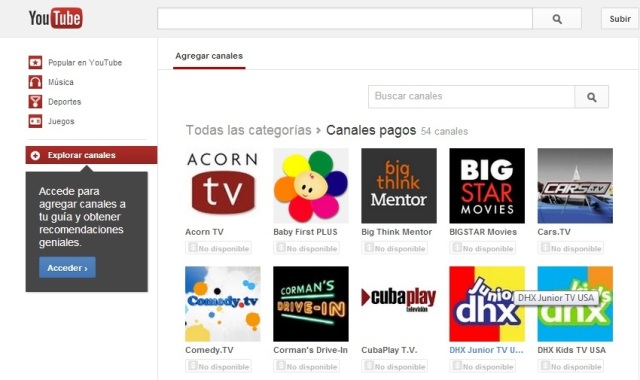Viewport: 640px width, 380px height.
Task: Click the Subir button
Action: (620, 19)
